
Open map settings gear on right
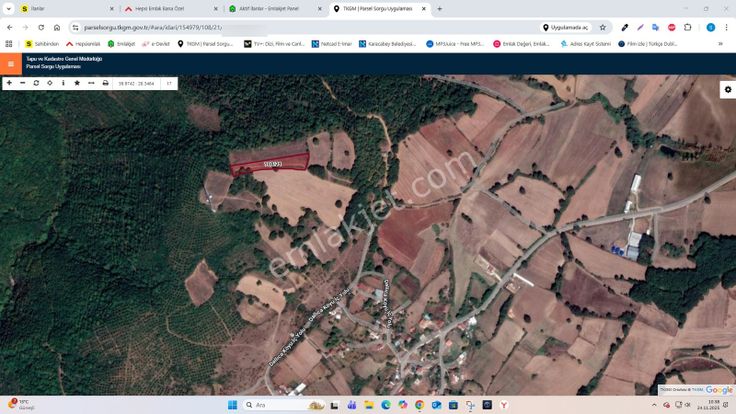pyautogui.click(x=727, y=90)
